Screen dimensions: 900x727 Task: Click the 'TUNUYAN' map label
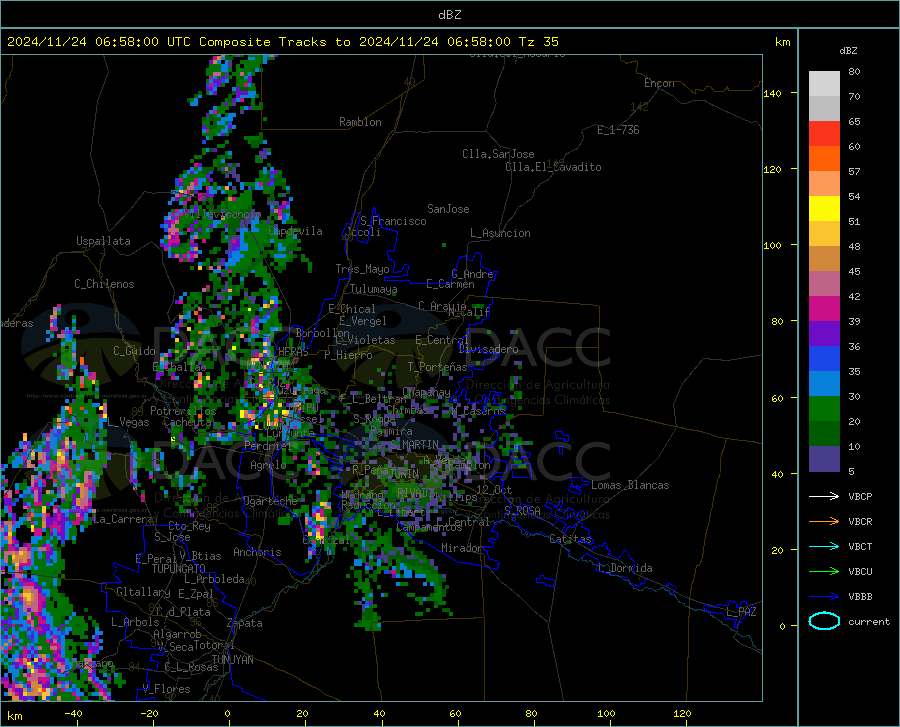pyautogui.click(x=232, y=659)
